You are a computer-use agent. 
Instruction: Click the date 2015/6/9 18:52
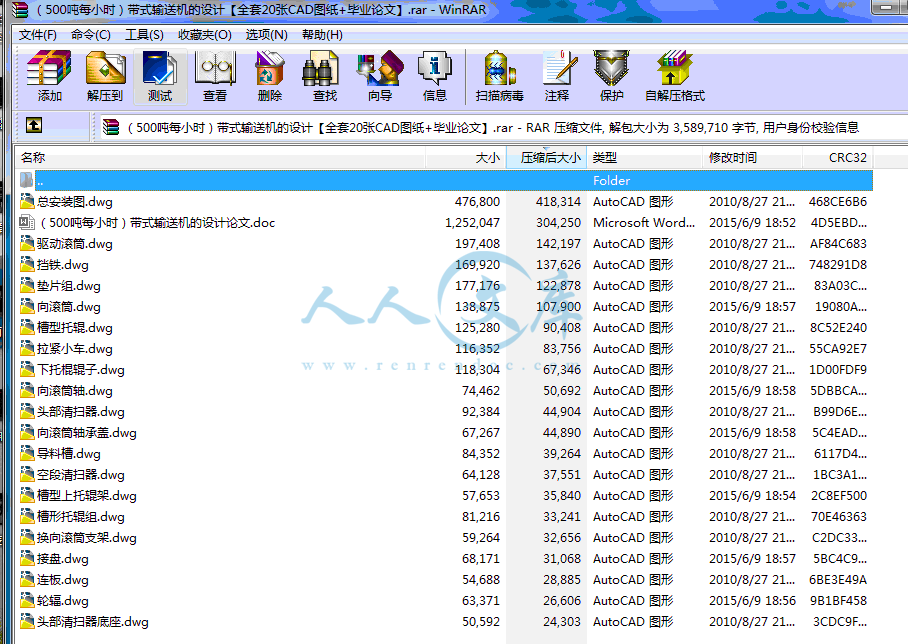pos(752,222)
